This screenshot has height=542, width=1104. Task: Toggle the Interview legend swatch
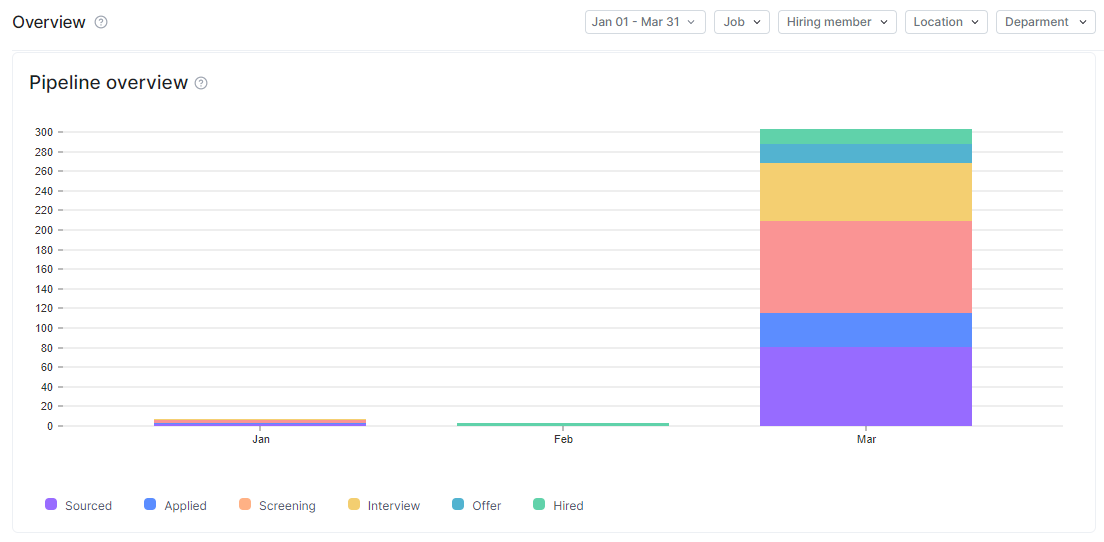[x=353, y=505]
